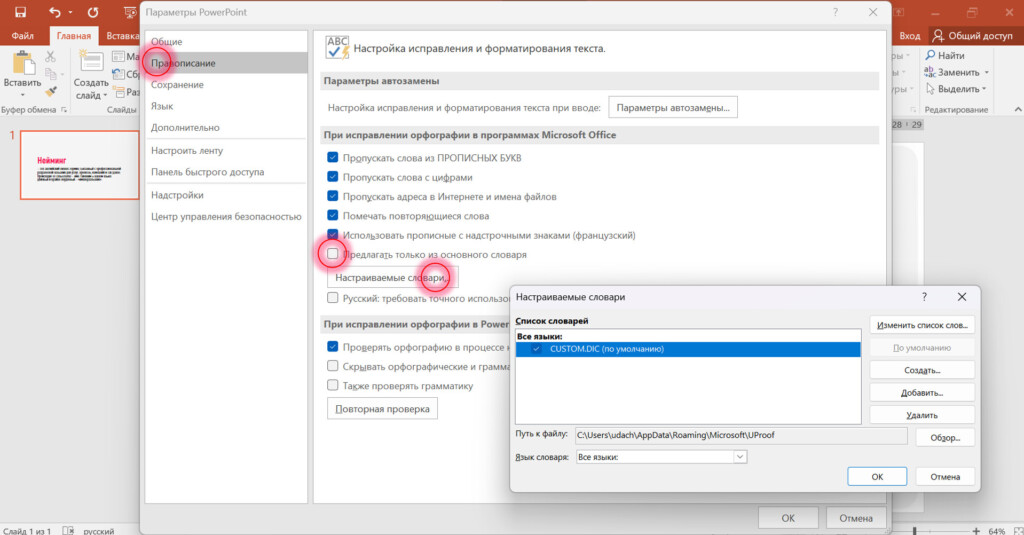Click Отмена in Настраиваемые словари dialog
This screenshot has height=535, width=1024.
pos(945,476)
